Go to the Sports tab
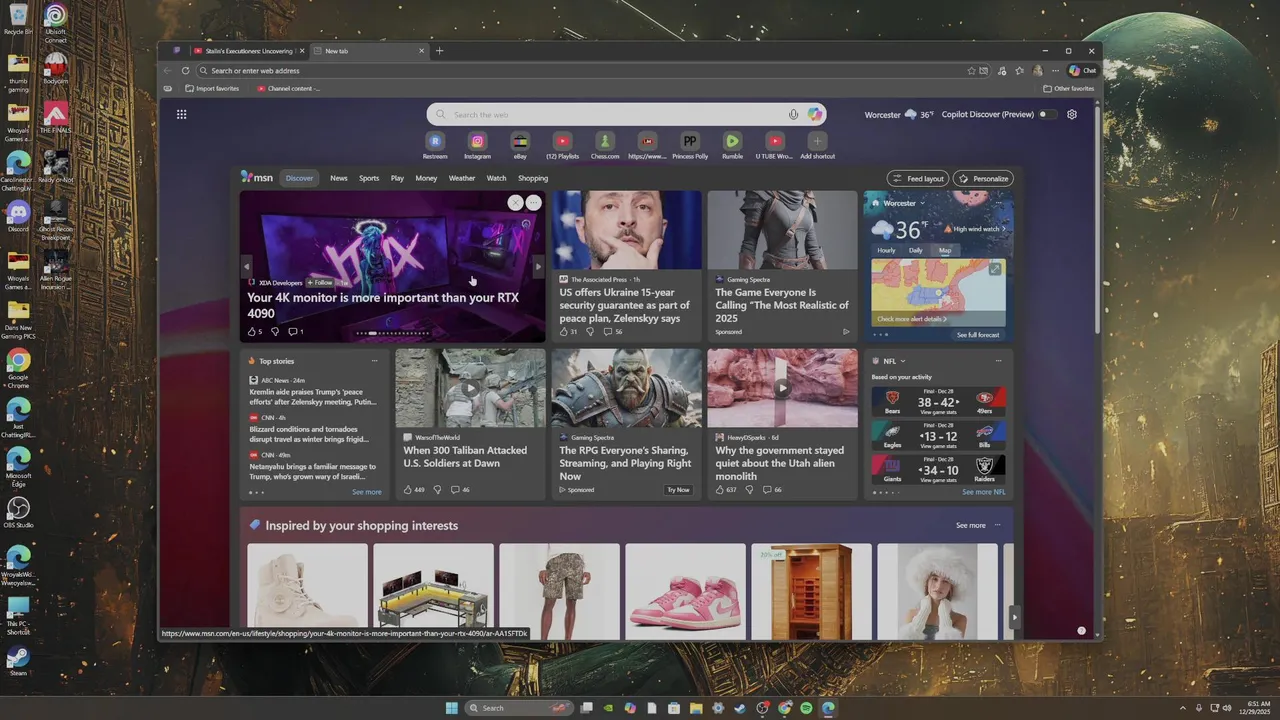Viewport: 1280px width, 720px height. coord(369,178)
